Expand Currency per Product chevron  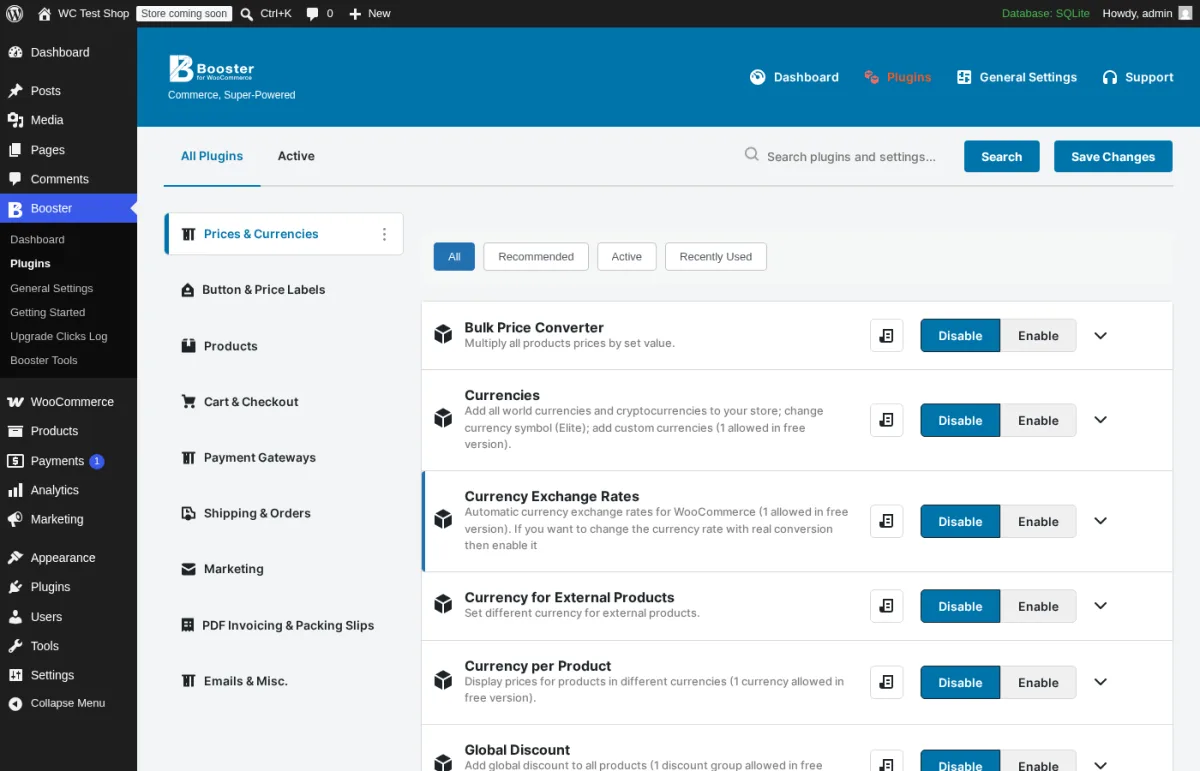pos(1101,682)
